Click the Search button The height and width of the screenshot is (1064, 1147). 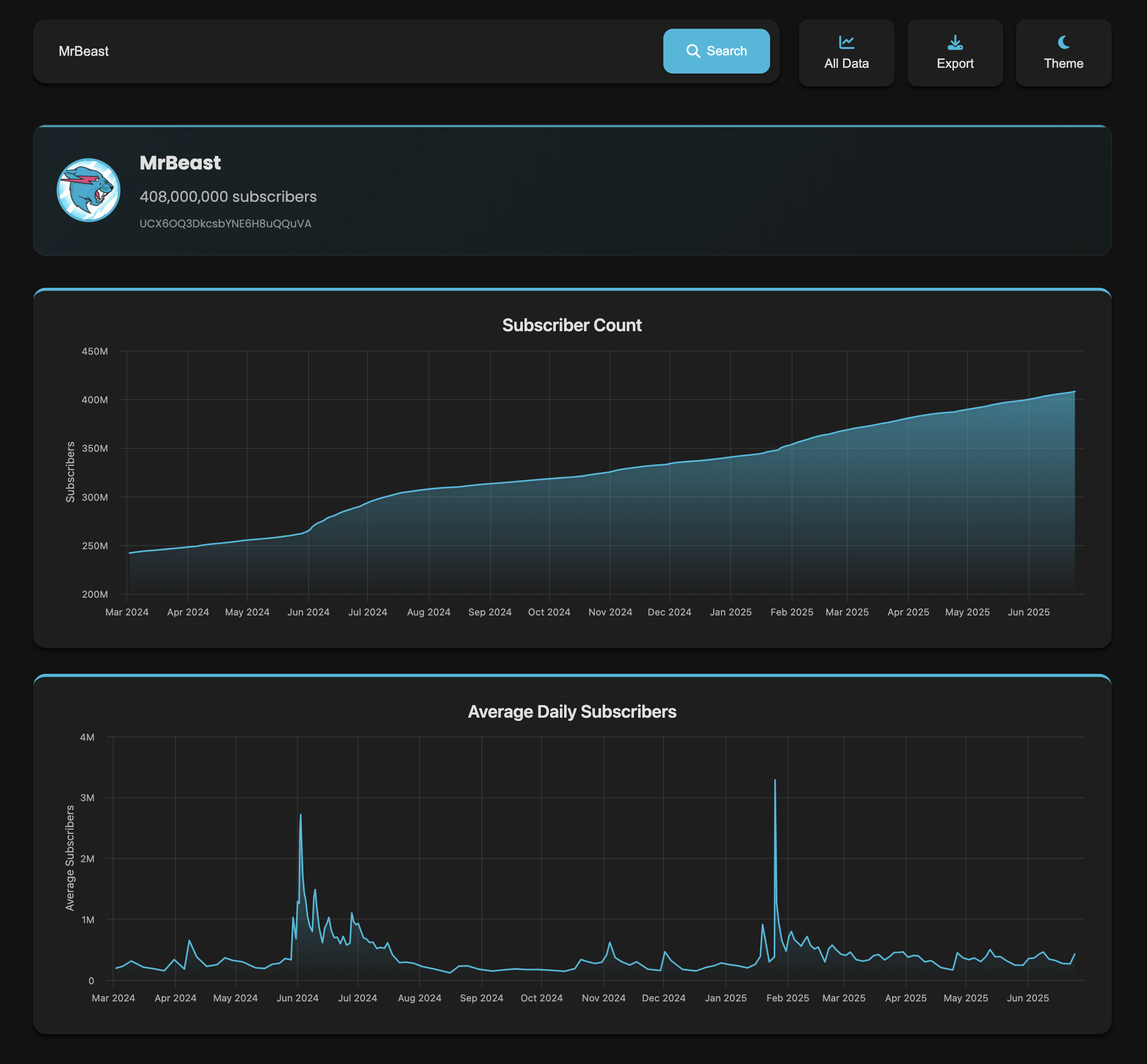point(716,51)
